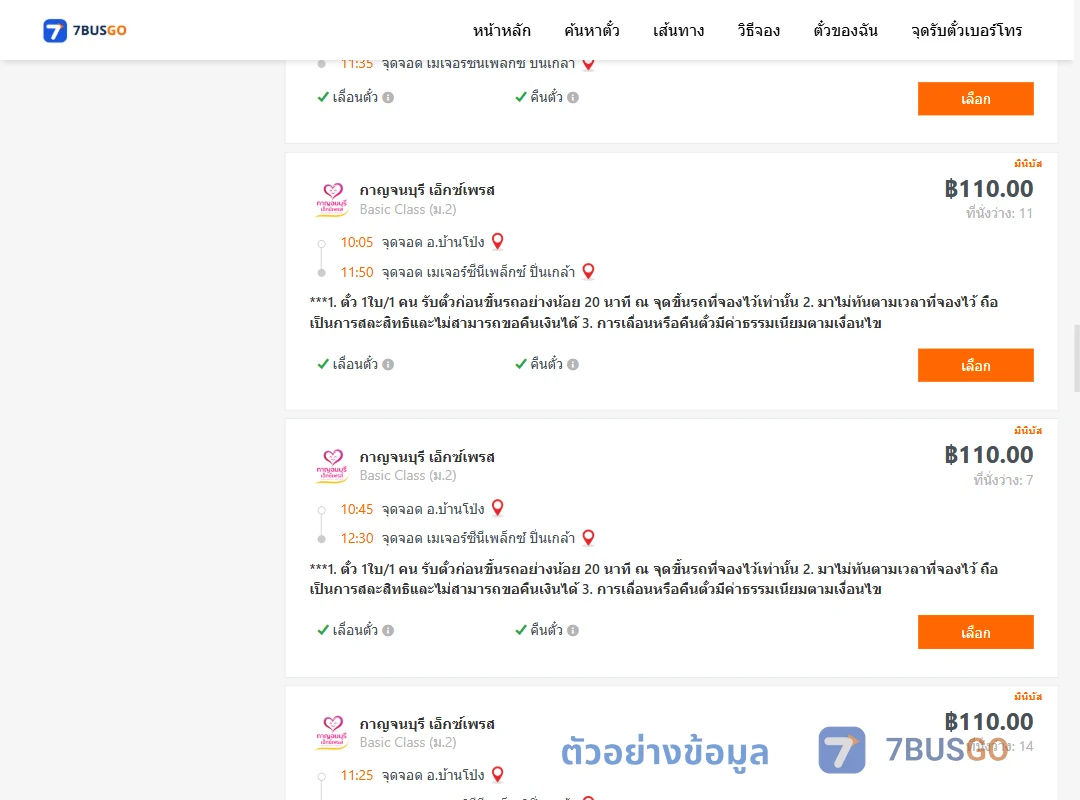This screenshot has width=1080, height=800.
Task: Click the 11:50 arrival time
Action: click(x=357, y=272)
